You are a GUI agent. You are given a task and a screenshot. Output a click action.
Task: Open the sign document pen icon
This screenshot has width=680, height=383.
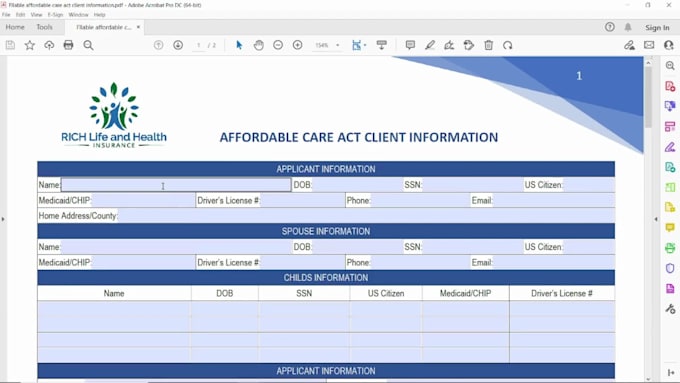coord(449,45)
